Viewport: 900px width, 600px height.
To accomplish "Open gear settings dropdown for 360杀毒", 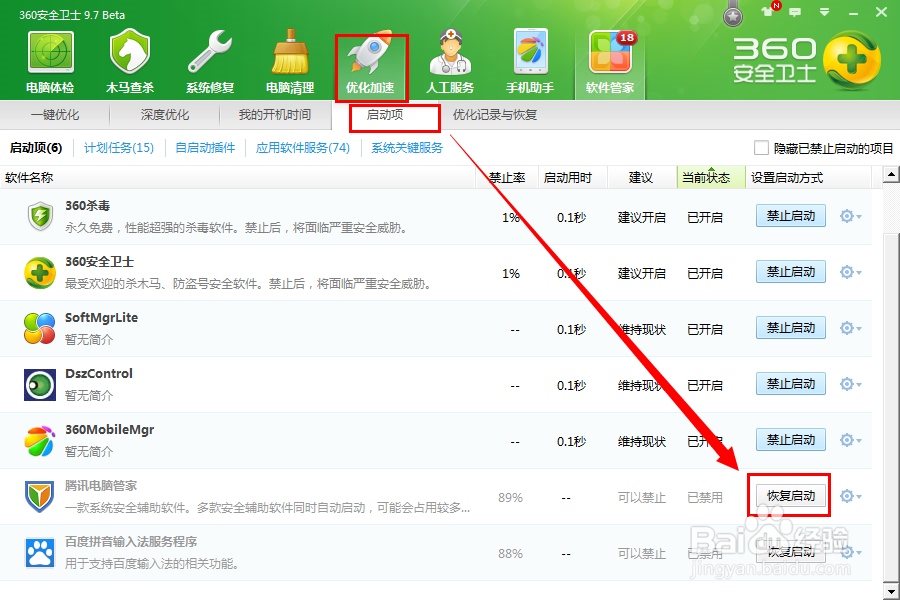I will (850, 216).
